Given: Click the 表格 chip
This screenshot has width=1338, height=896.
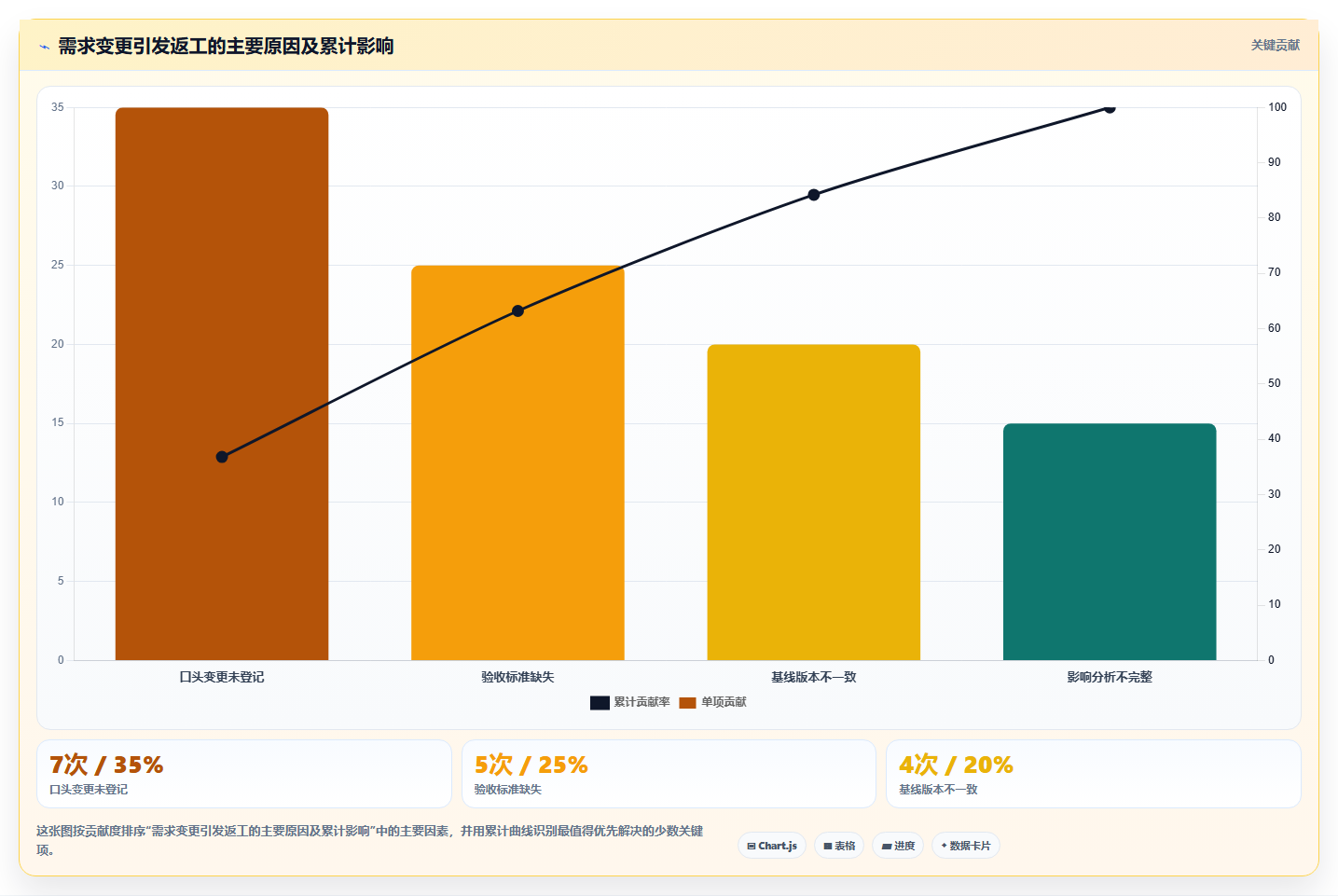Looking at the screenshot, I should pyautogui.click(x=839, y=846).
